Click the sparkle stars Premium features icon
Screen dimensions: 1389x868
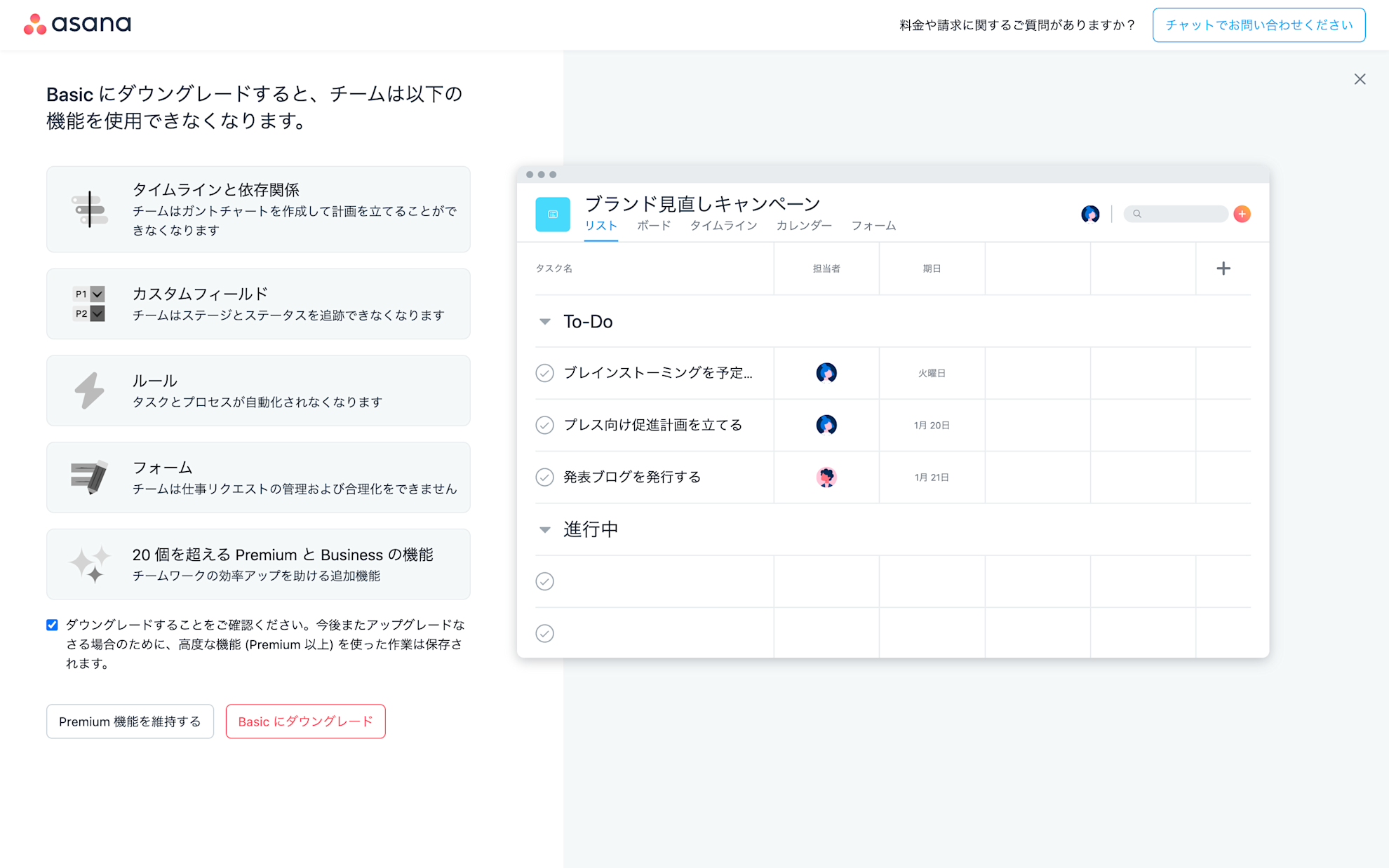(x=90, y=564)
